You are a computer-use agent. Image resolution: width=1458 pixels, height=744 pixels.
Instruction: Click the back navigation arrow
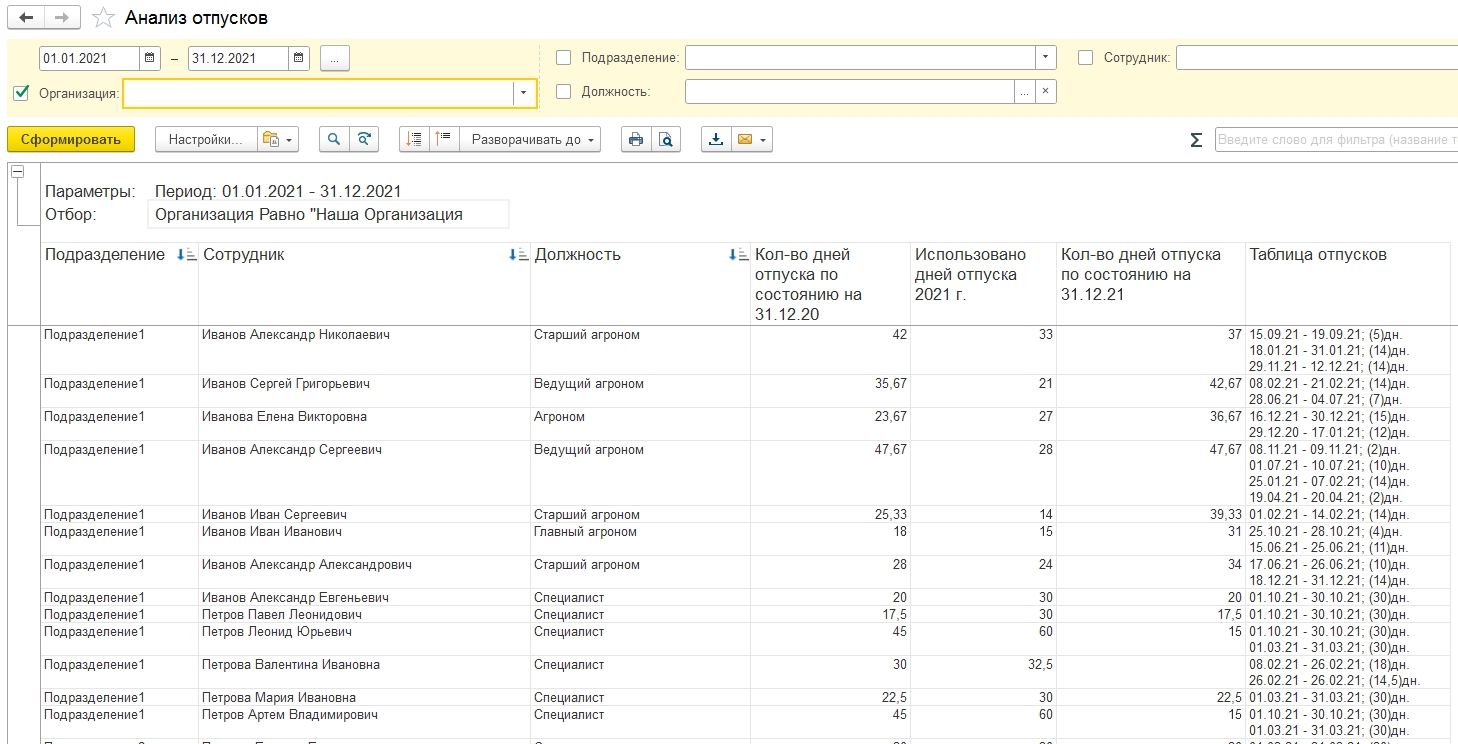coord(26,18)
